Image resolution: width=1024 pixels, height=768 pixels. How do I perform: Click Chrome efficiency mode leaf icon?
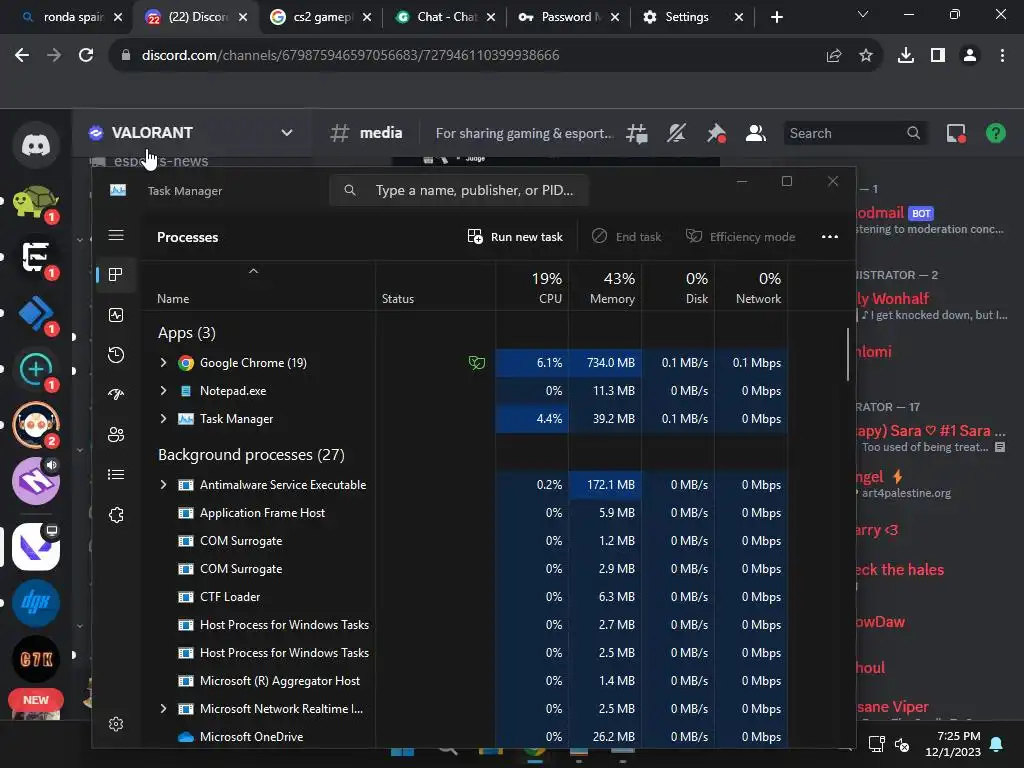[x=477, y=362]
